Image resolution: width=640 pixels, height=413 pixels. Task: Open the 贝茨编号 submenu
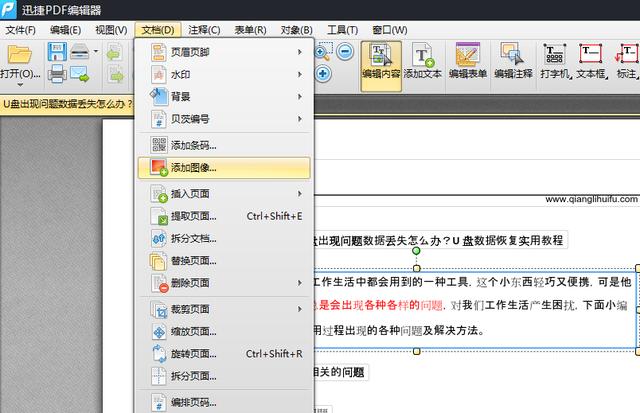[x=224, y=119]
